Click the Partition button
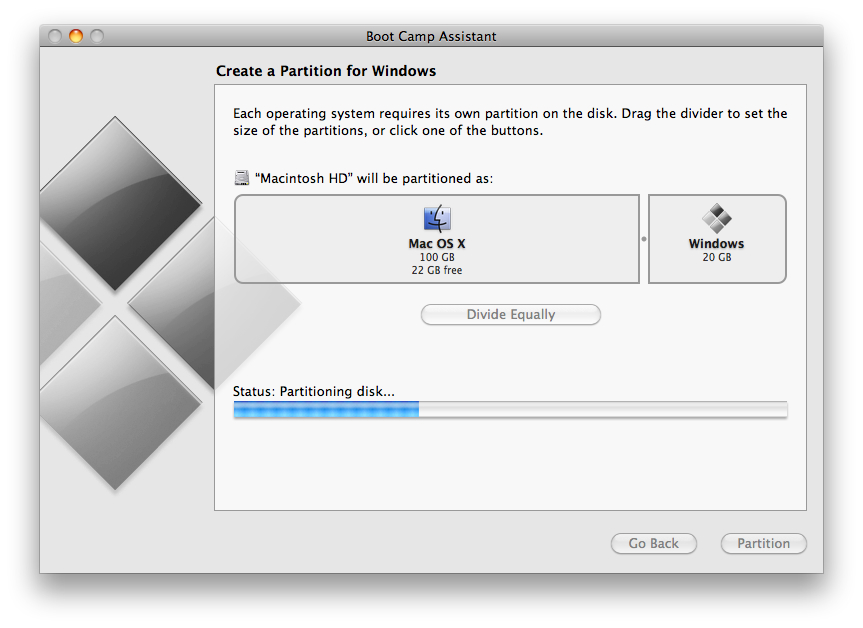Screen dimensions: 863x628 tap(763, 544)
